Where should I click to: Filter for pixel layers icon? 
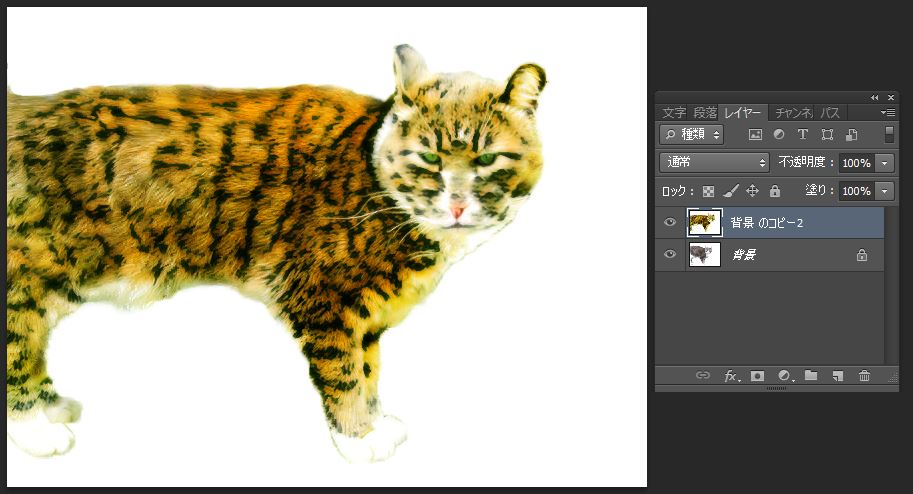pos(755,134)
